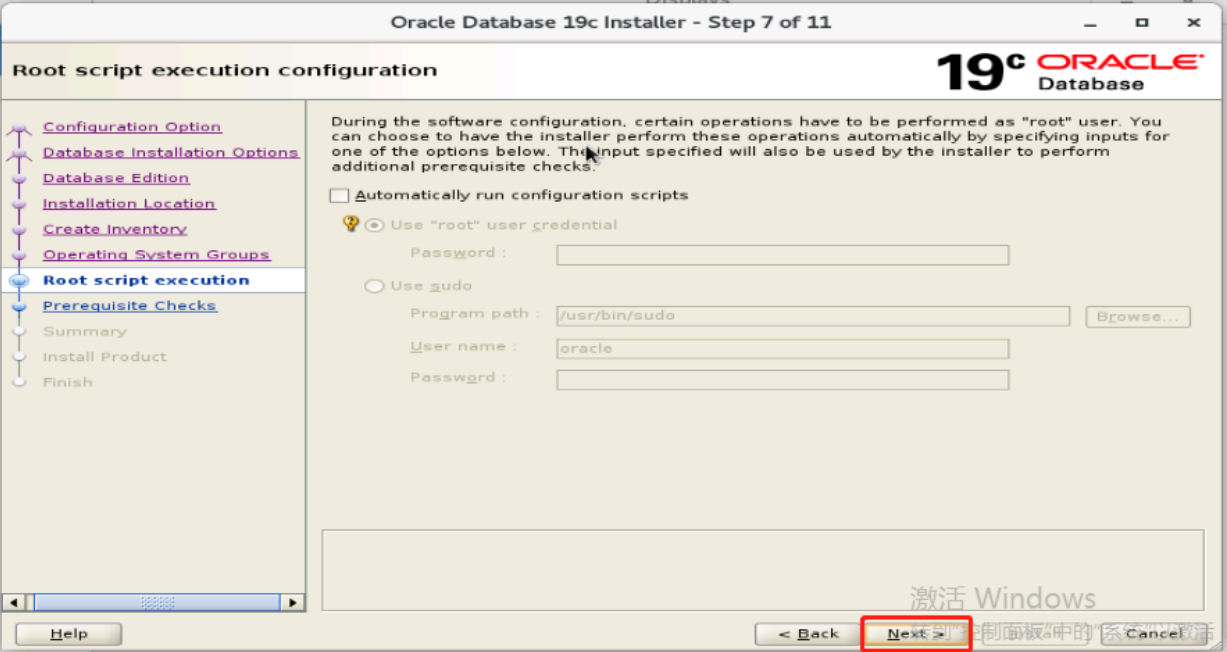Jump to the Prerequisite Checks step
The width and height of the screenshot is (1227, 652).
click(129, 306)
